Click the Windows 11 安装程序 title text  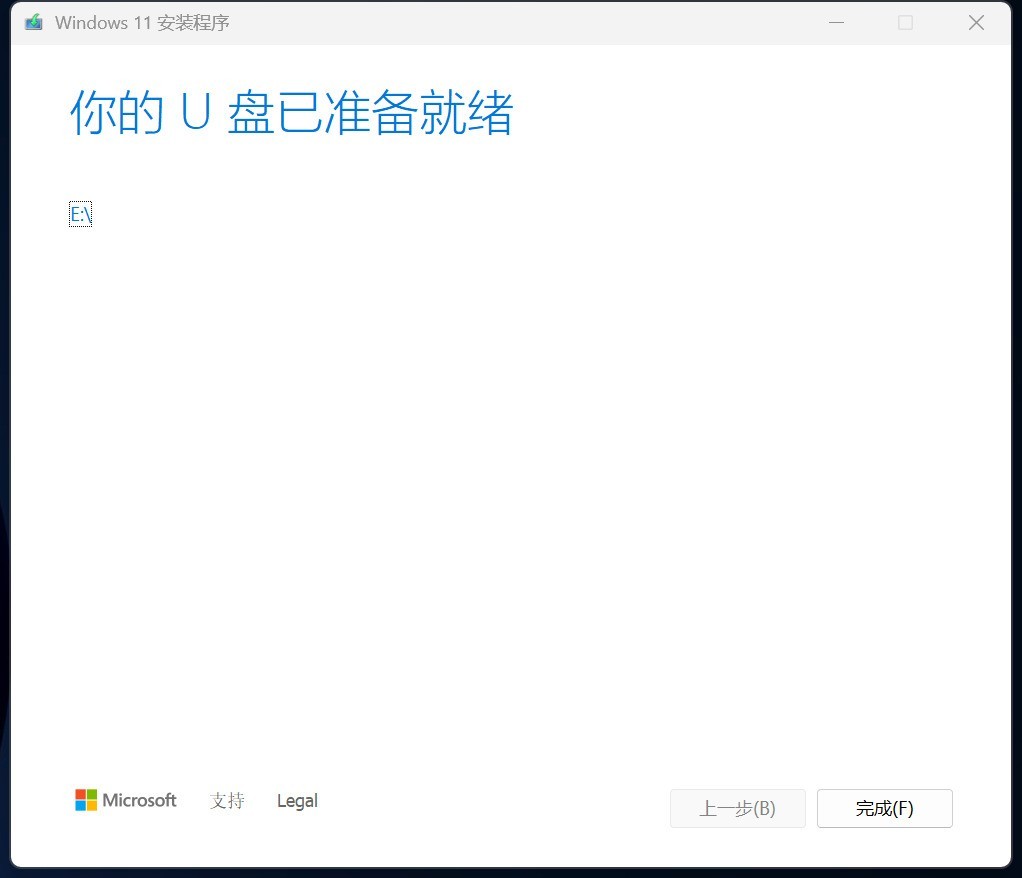144,22
